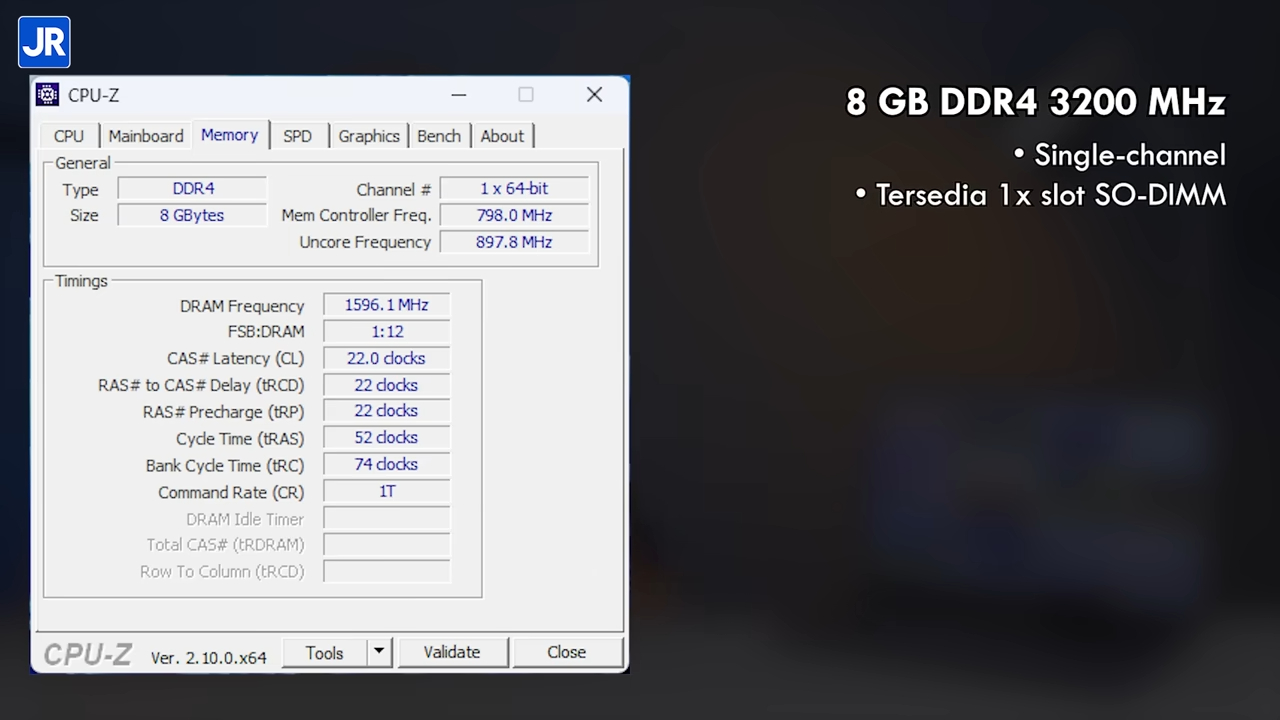Image resolution: width=1280 pixels, height=720 pixels.
Task: Open the Graphics tab
Action: pyautogui.click(x=368, y=136)
